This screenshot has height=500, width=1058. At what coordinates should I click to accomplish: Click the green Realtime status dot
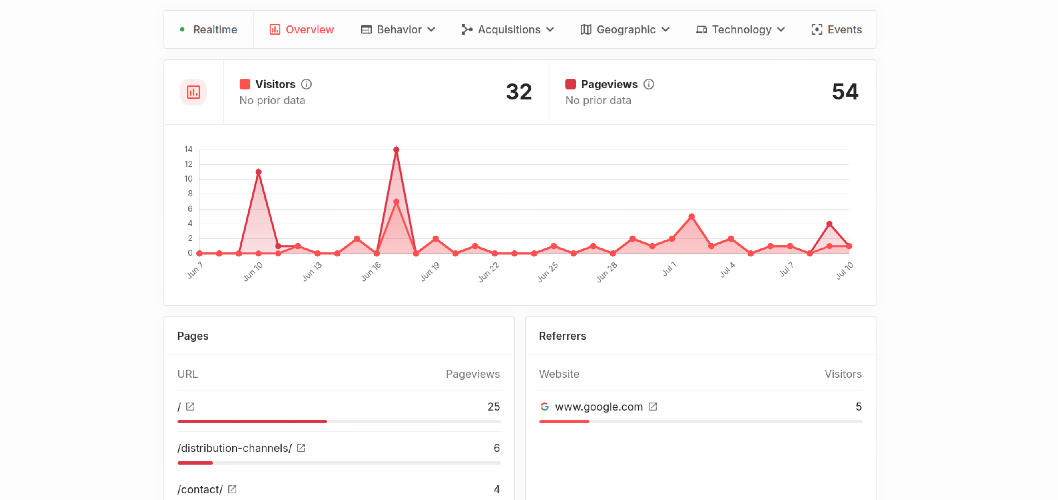coord(182,30)
